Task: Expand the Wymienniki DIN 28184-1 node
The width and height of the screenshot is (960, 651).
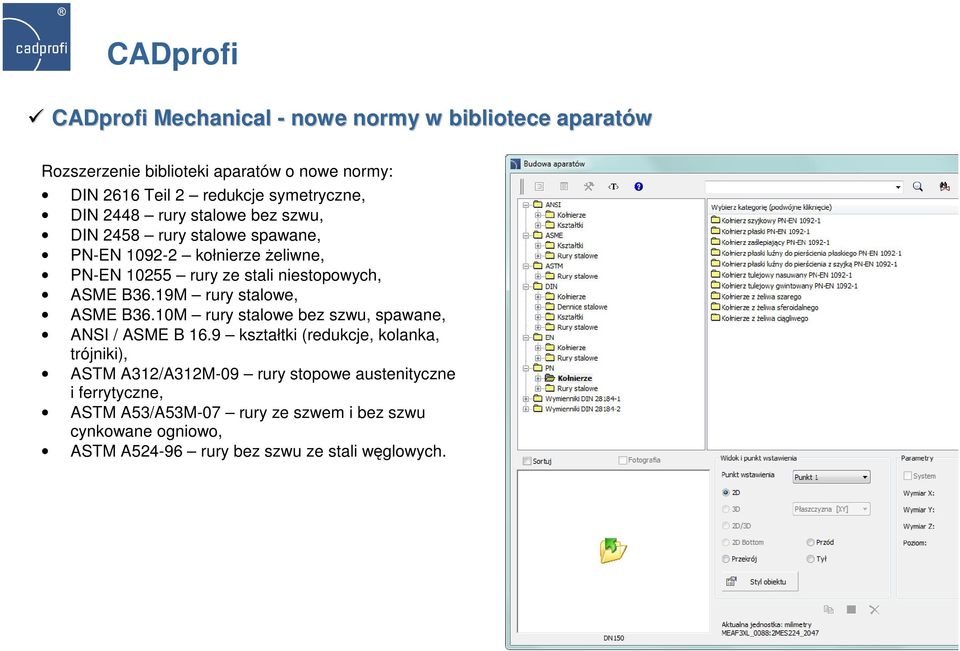Action: point(526,399)
